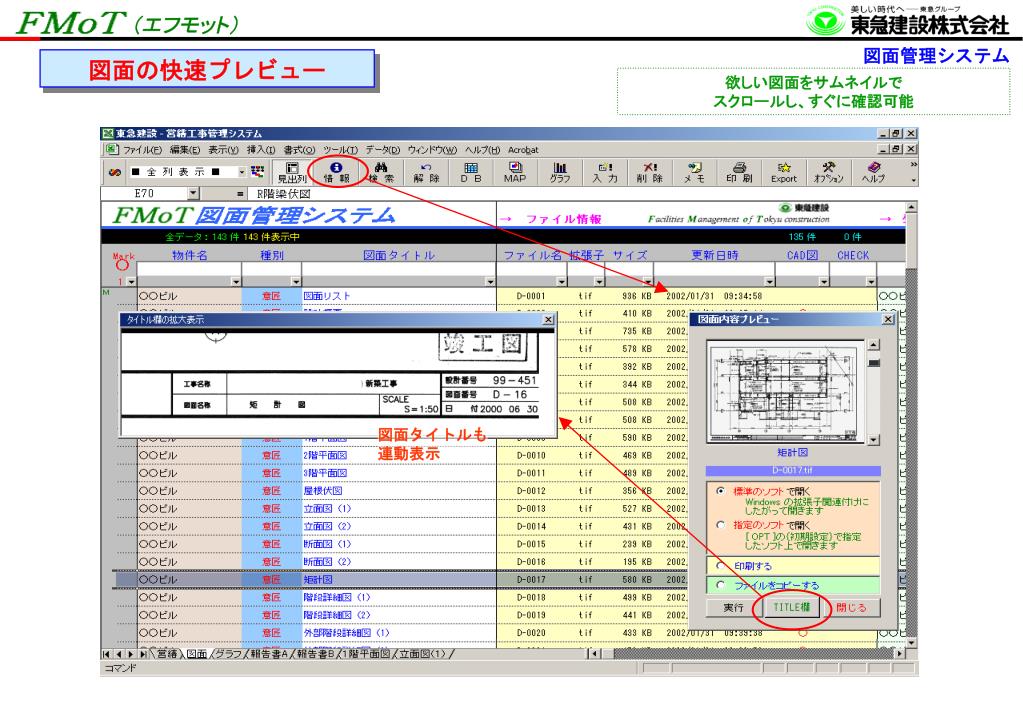Click the preview scrollbar slider handle
This screenshot has height=708, width=1023.
pyautogui.click(x=873, y=363)
